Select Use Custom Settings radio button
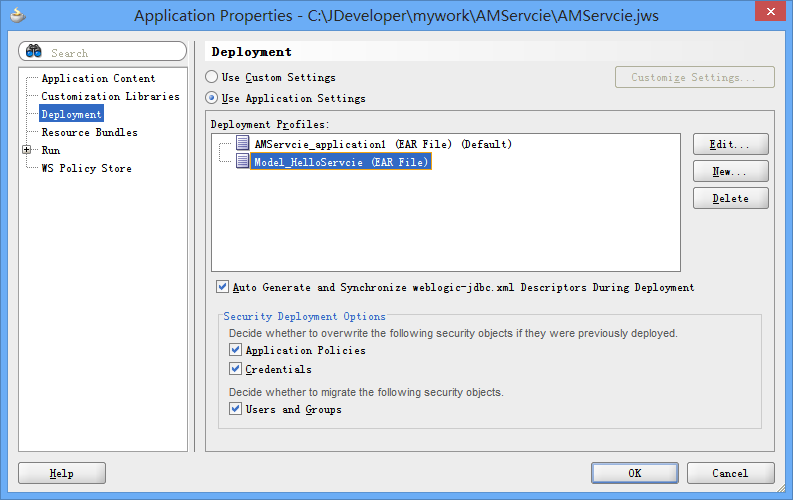 (211, 77)
